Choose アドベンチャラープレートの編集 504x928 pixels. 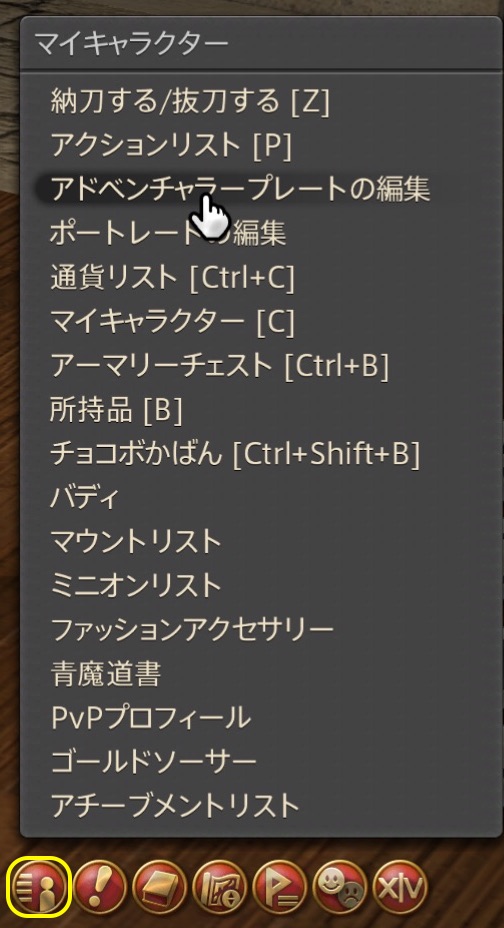(x=240, y=189)
